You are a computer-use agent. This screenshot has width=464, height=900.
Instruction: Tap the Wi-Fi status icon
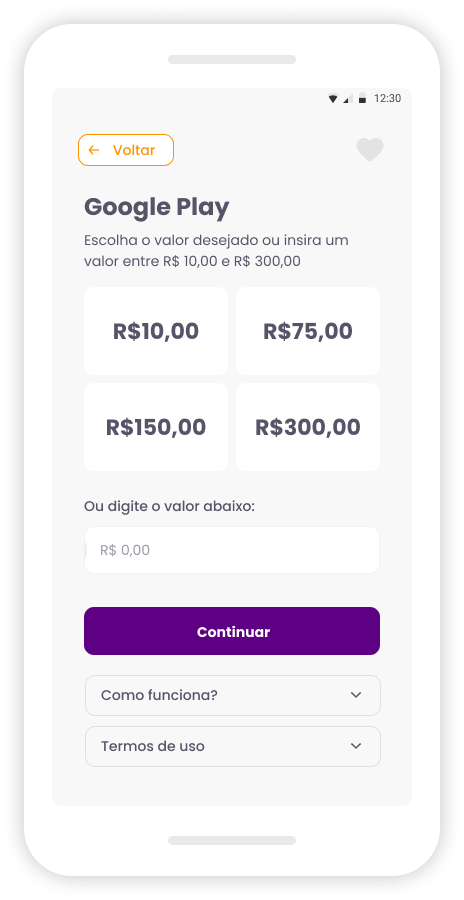332,99
